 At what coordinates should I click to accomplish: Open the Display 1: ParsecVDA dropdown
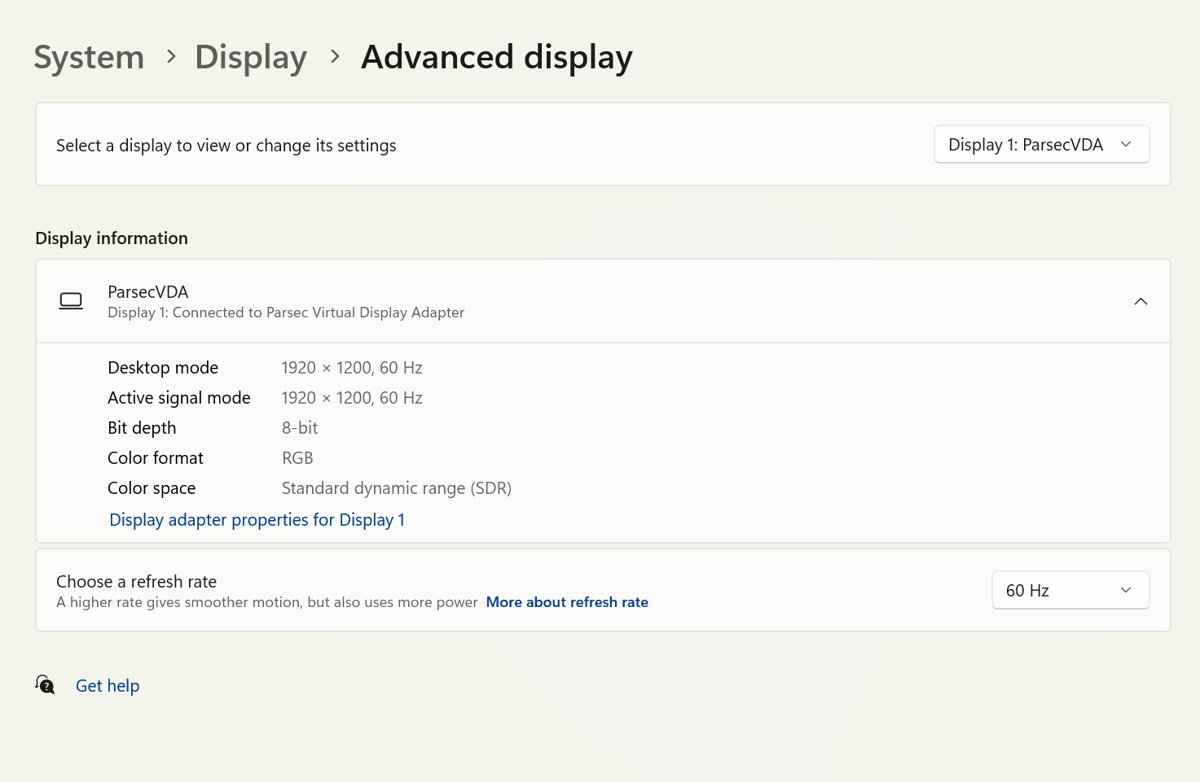(x=1042, y=144)
